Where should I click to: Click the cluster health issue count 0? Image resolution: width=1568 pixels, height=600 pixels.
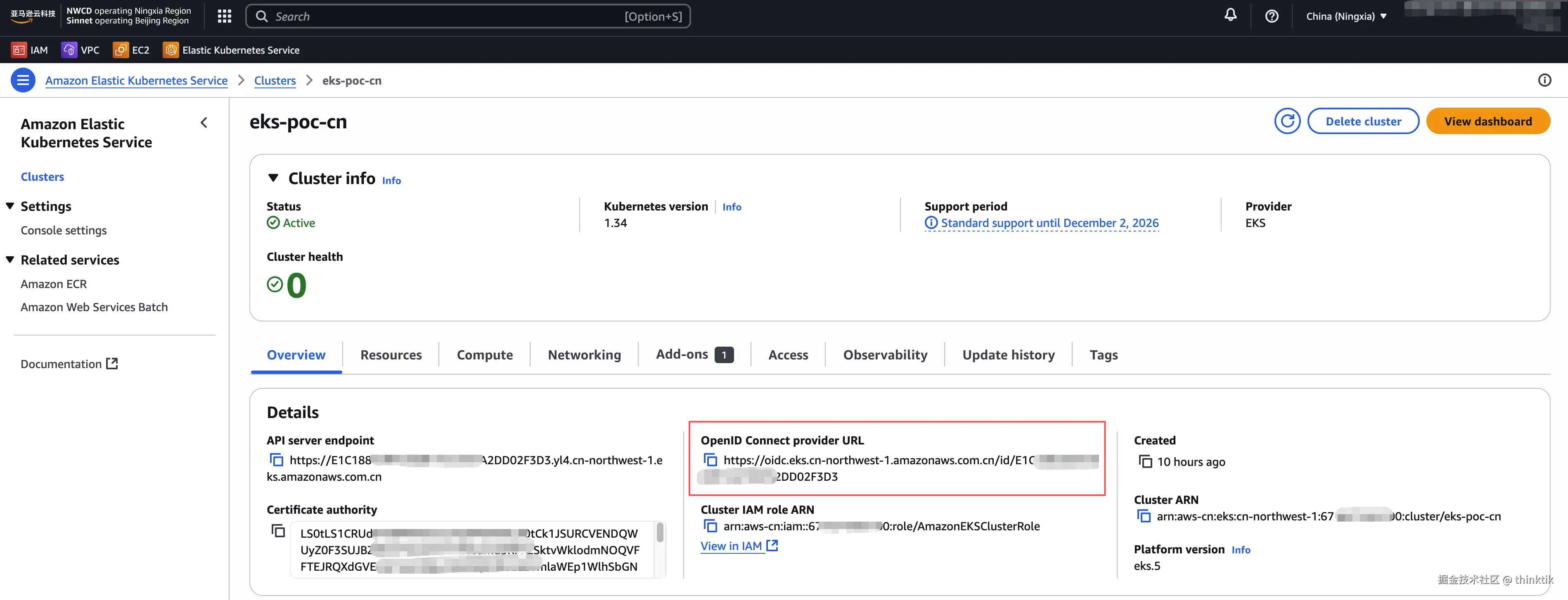(x=296, y=285)
